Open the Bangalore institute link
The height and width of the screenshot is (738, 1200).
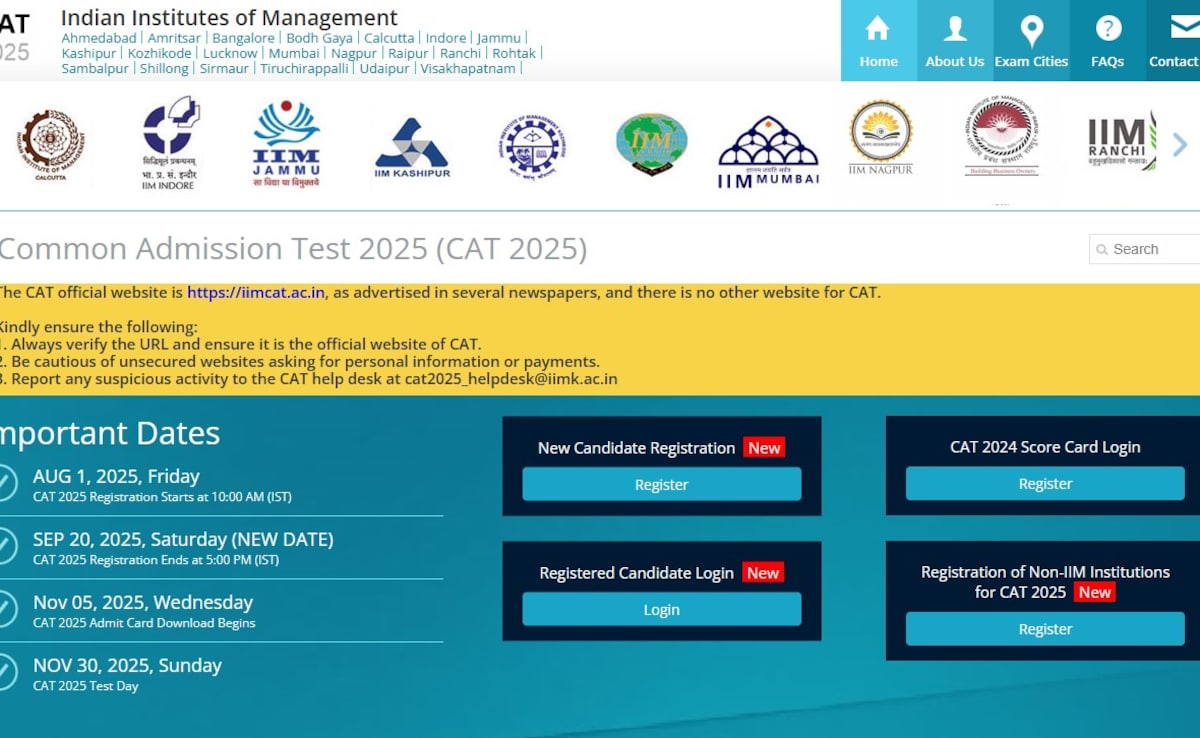coord(243,38)
